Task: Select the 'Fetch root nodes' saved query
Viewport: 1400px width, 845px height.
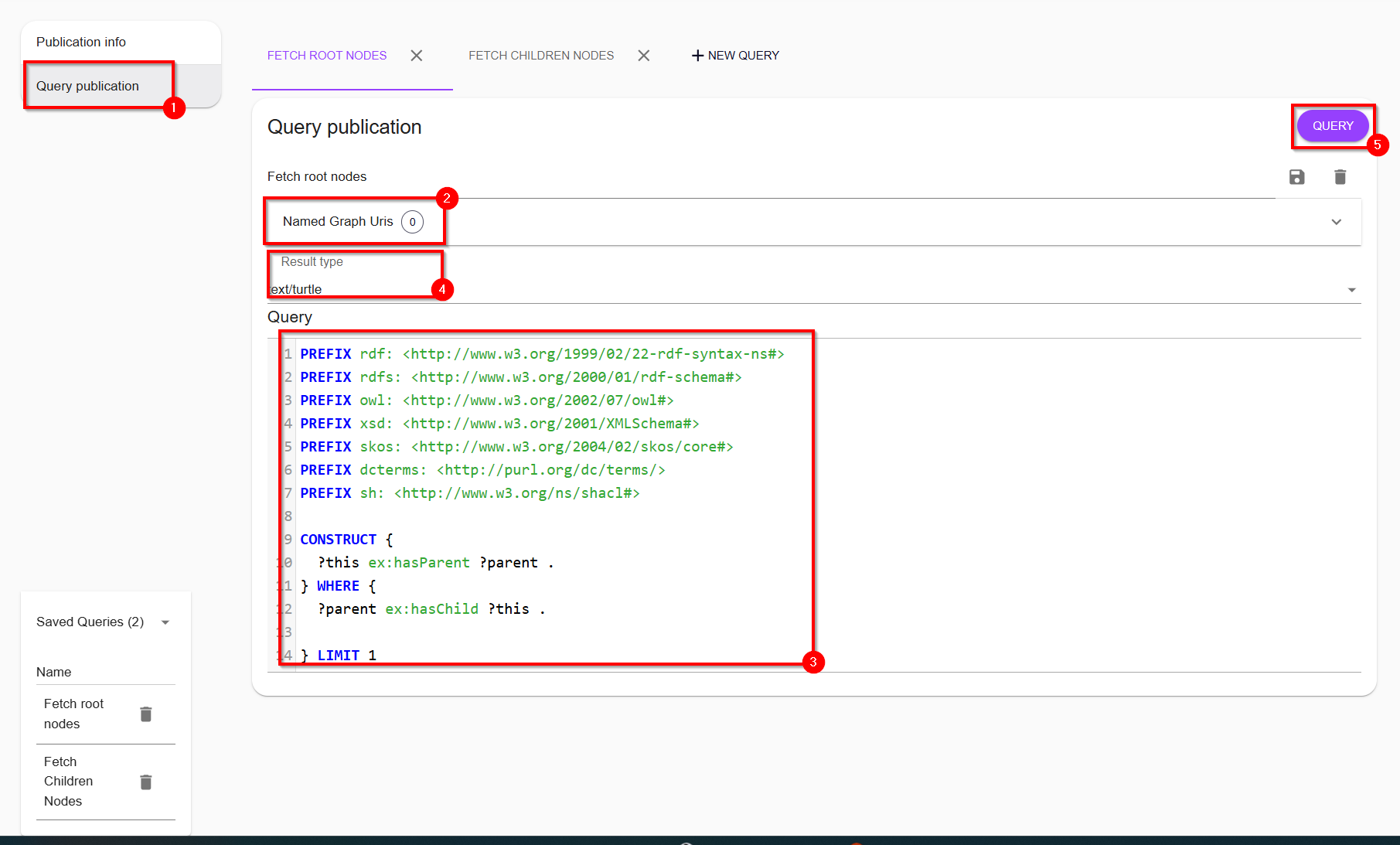Action: [73, 714]
